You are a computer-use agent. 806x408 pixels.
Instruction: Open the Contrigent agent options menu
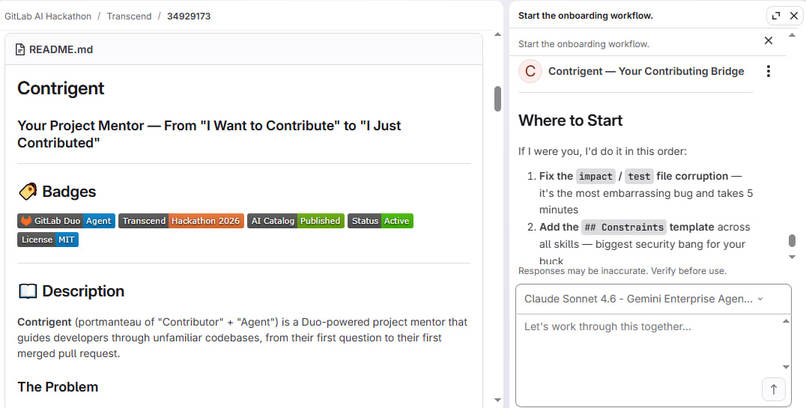tap(768, 71)
